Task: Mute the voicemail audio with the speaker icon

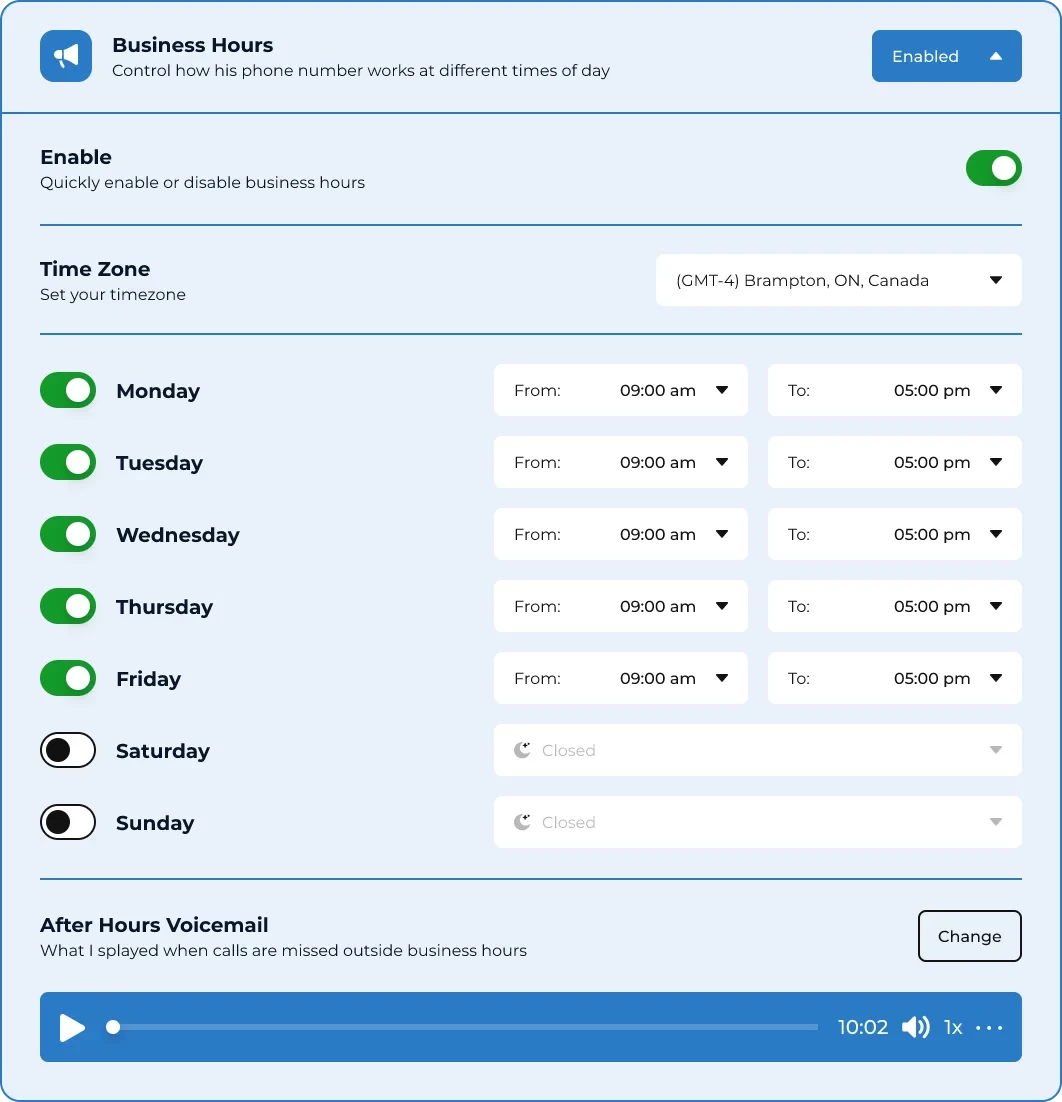Action: pos(915,1027)
